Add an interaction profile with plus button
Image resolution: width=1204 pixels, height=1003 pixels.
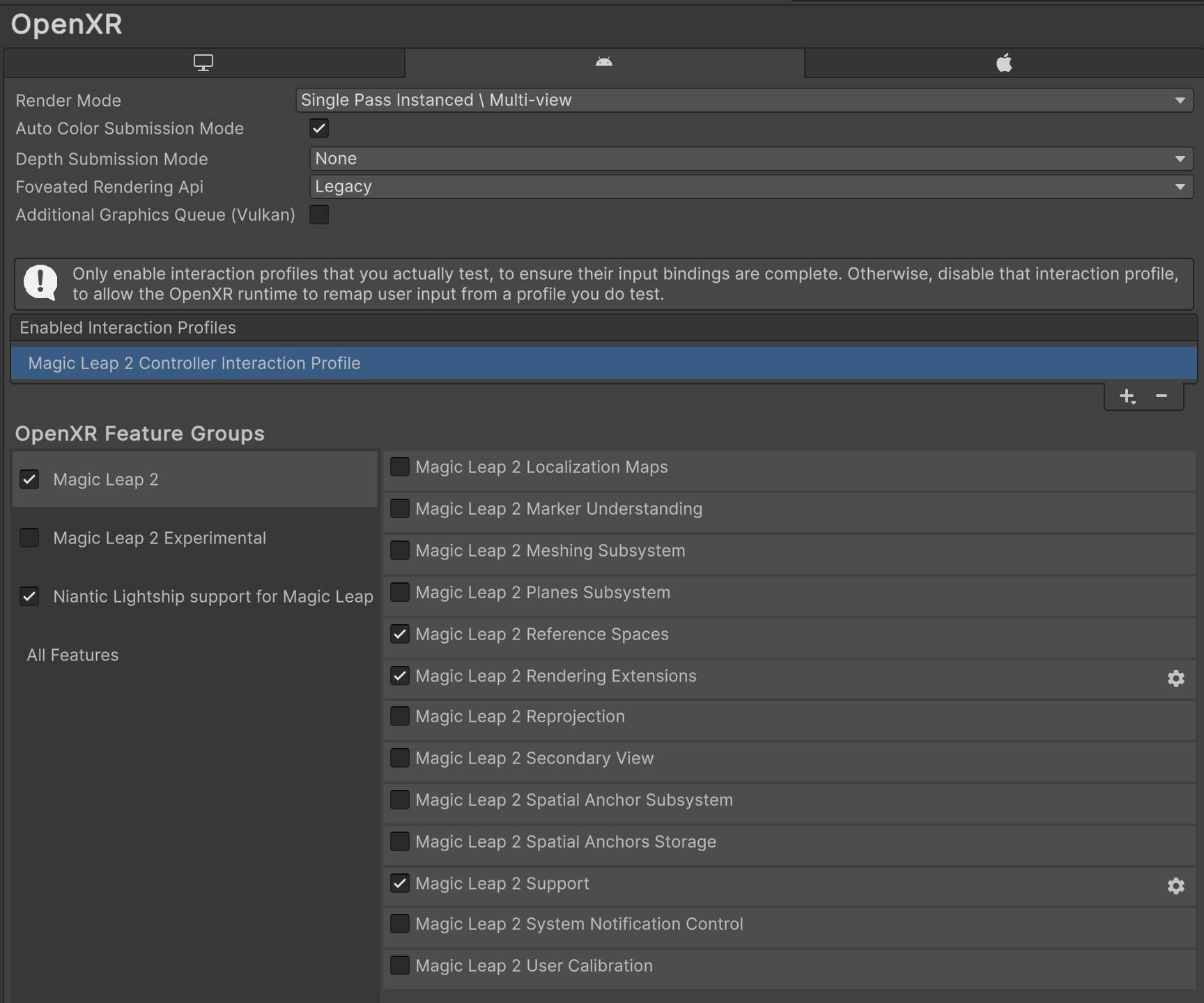1127,396
